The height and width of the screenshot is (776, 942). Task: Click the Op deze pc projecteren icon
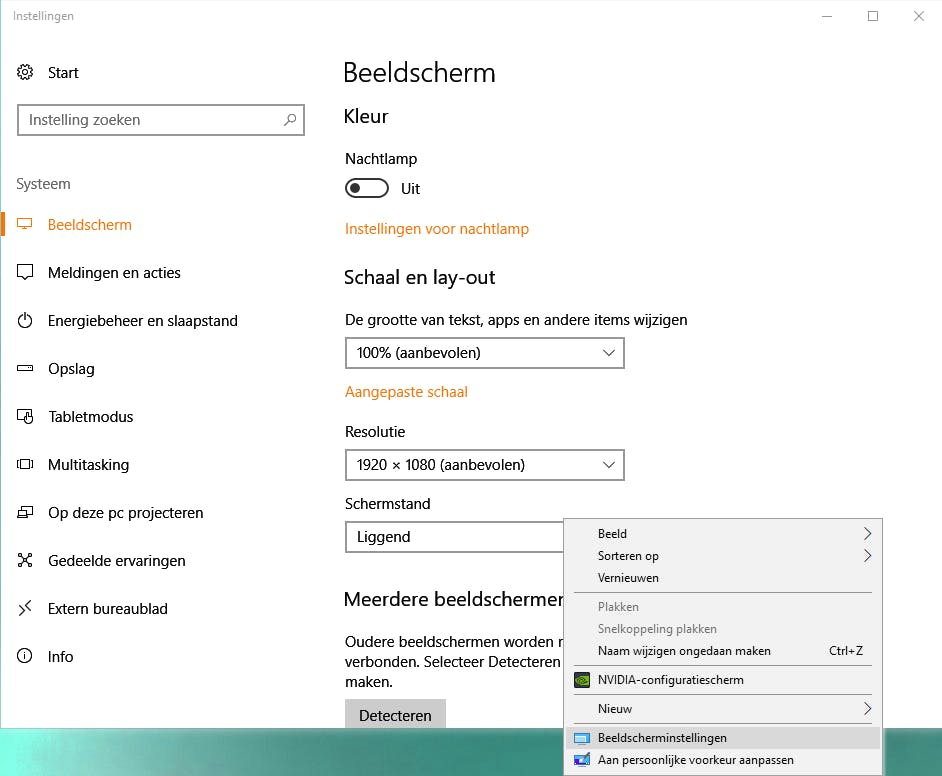[25, 512]
